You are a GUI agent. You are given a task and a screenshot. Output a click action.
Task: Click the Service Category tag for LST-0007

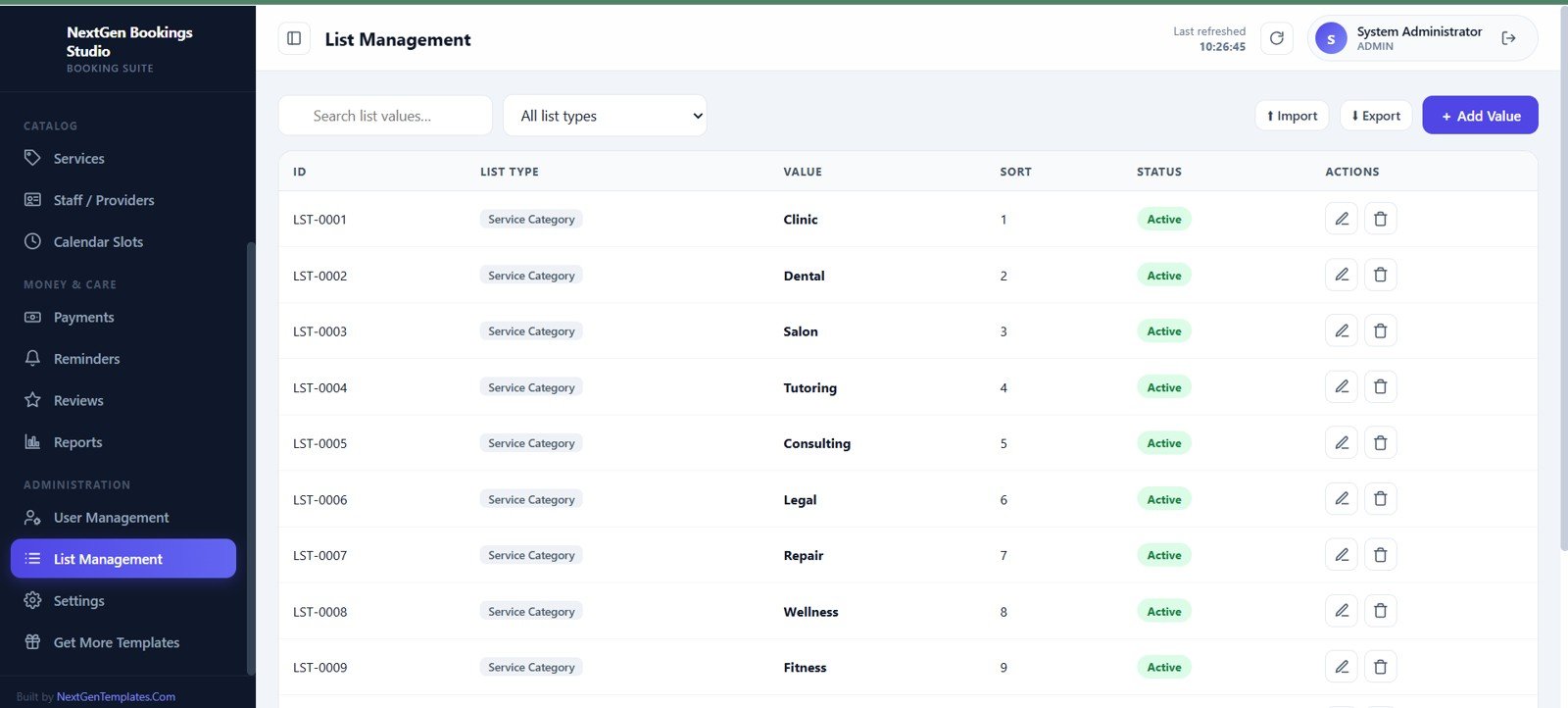pos(531,555)
